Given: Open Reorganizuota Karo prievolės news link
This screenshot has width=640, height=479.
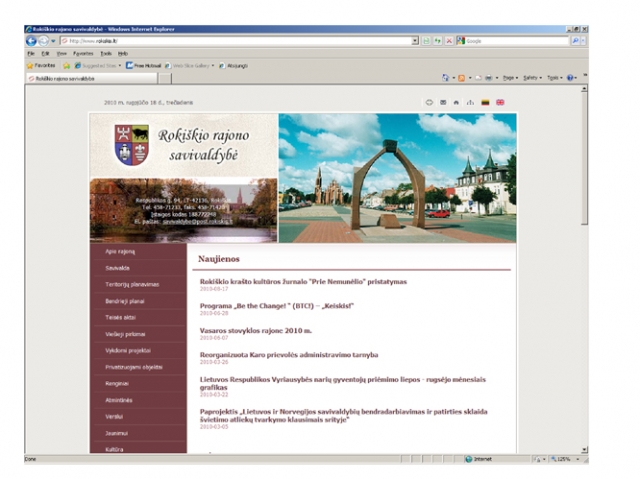Looking at the screenshot, I should coord(289,355).
